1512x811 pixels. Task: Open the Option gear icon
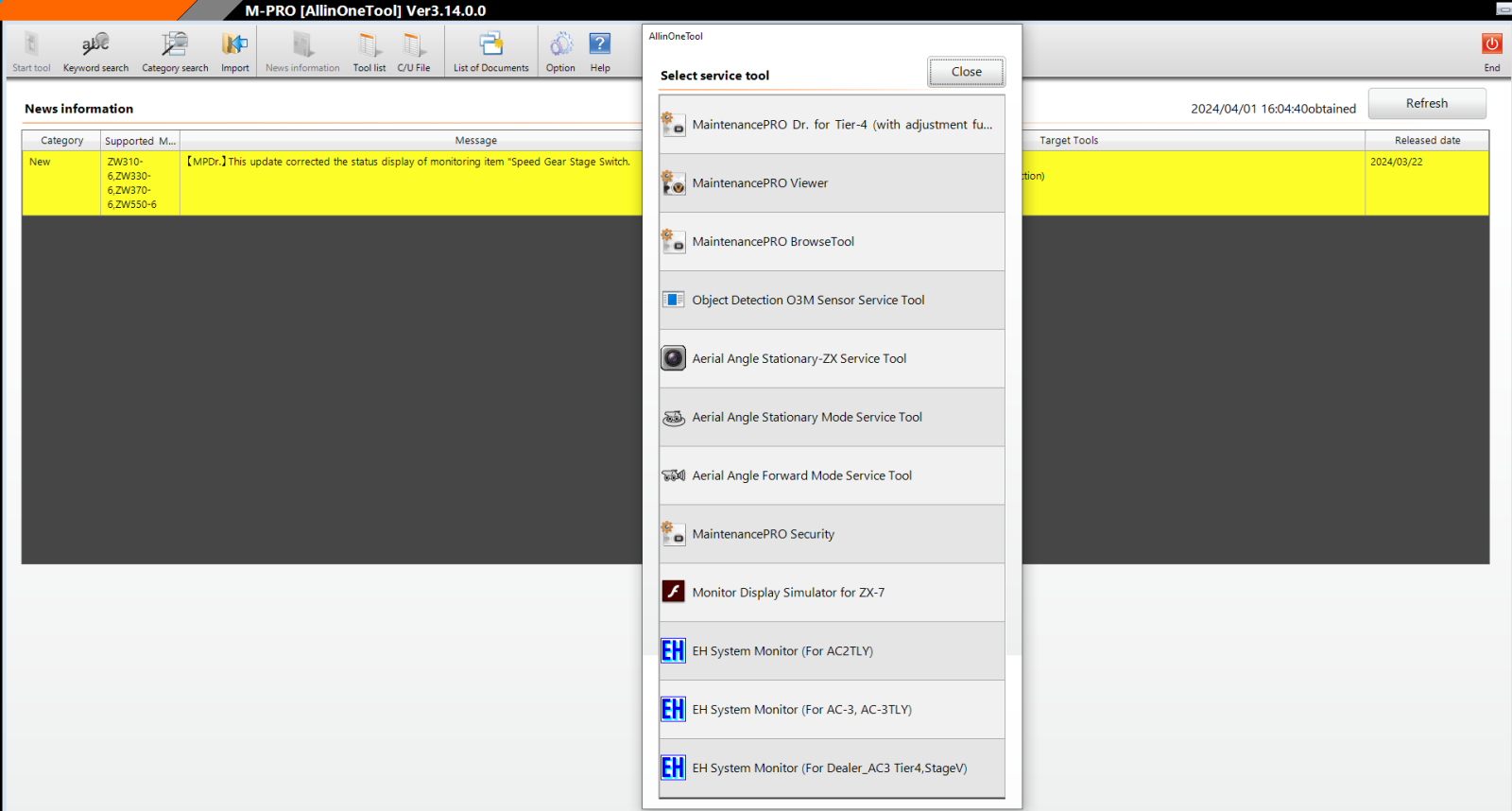(560, 52)
